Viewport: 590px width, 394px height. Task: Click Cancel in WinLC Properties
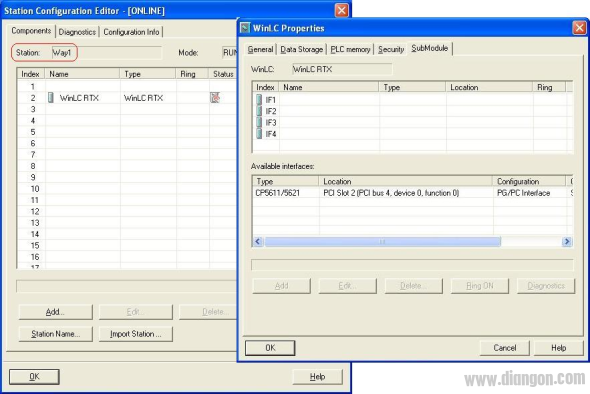point(505,348)
